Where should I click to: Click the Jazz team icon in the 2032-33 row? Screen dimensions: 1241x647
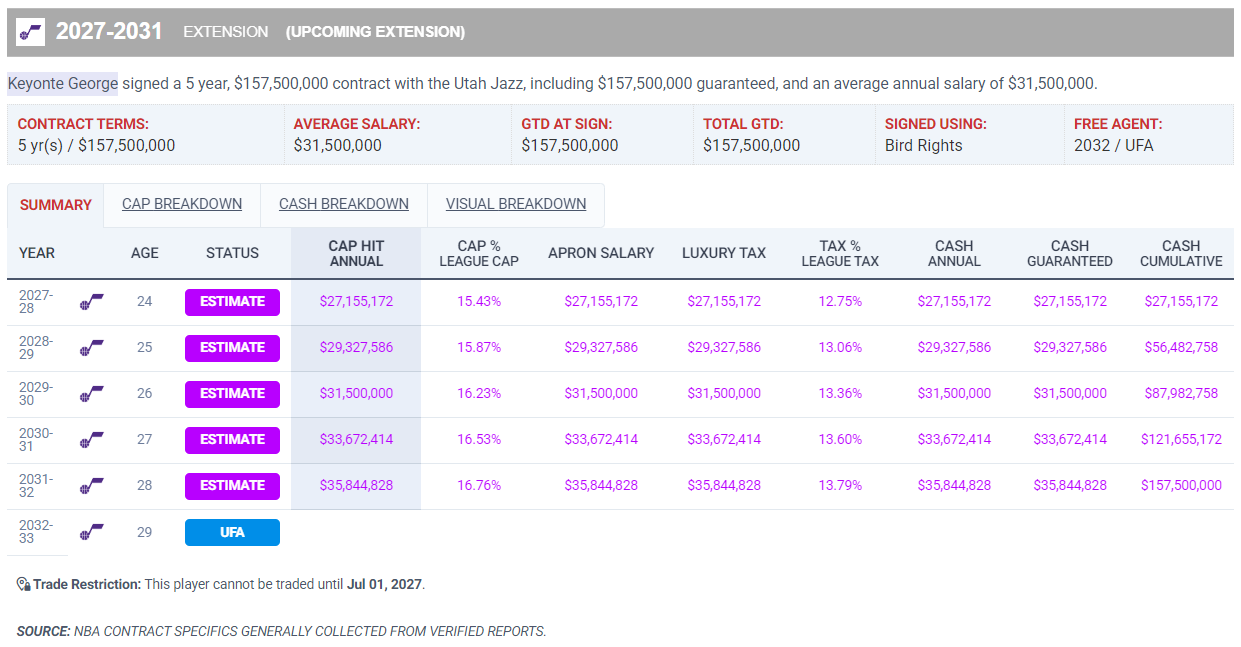click(92, 532)
